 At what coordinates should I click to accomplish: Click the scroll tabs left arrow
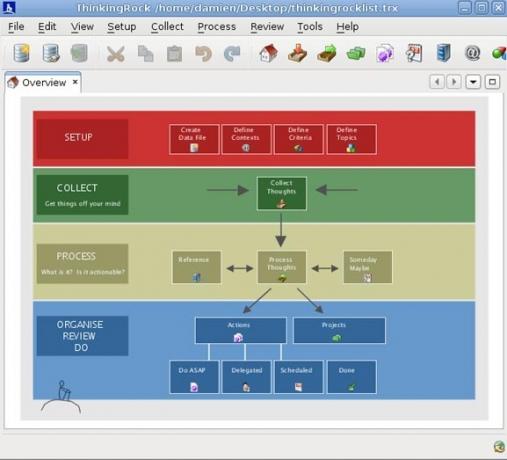tap(437, 82)
